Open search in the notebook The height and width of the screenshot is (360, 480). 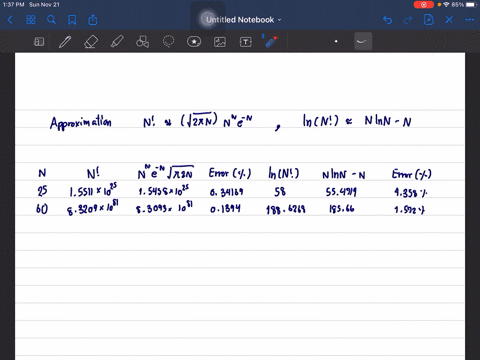point(51,20)
